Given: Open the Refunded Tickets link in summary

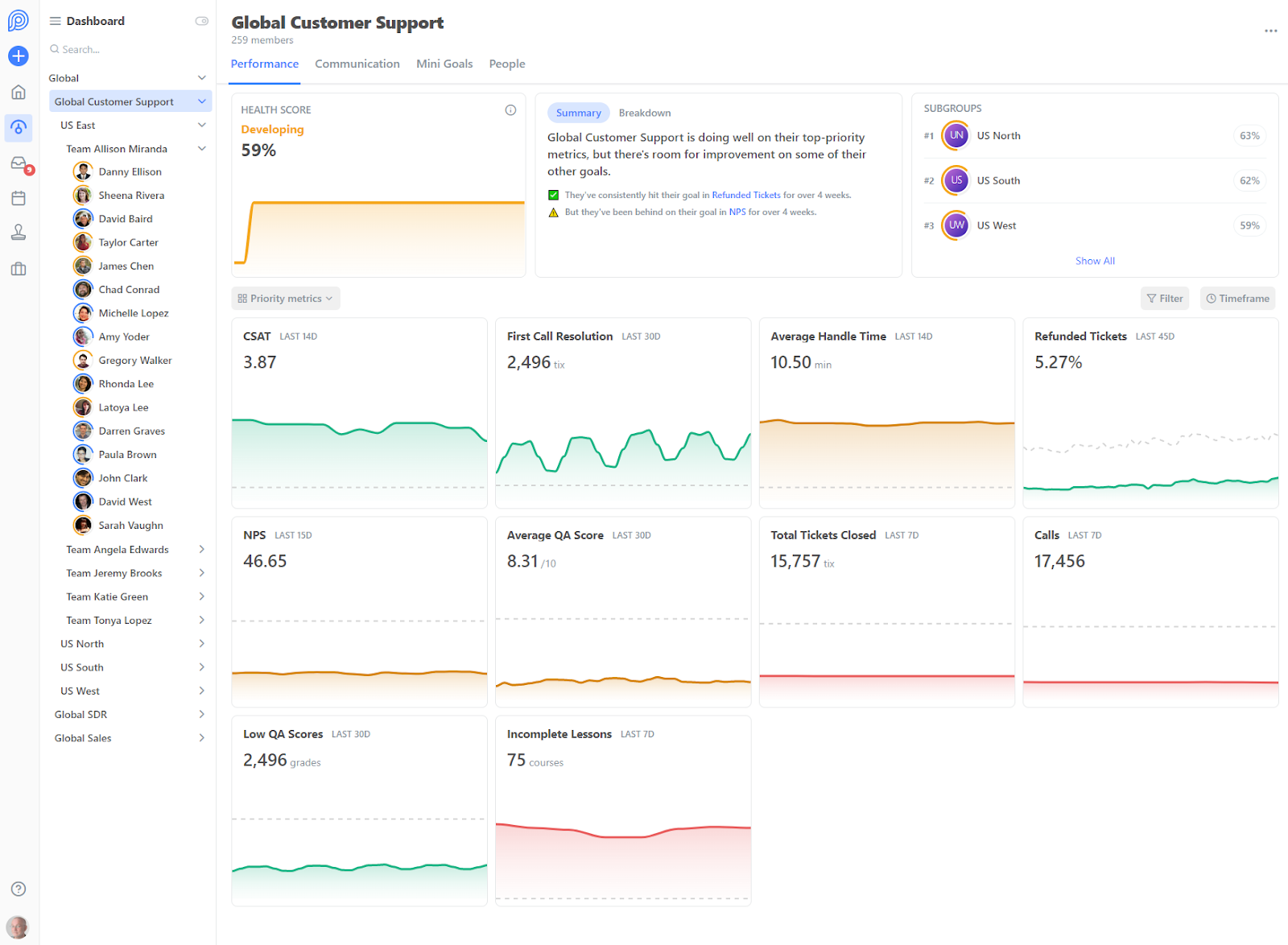Looking at the screenshot, I should tap(746, 195).
